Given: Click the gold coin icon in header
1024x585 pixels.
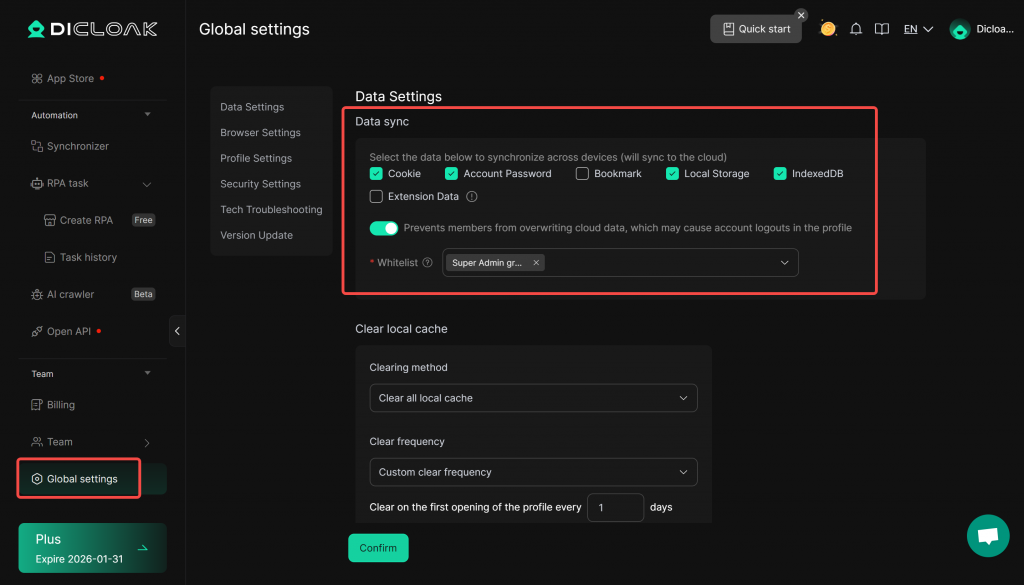Looking at the screenshot, I should click(828, 29).
